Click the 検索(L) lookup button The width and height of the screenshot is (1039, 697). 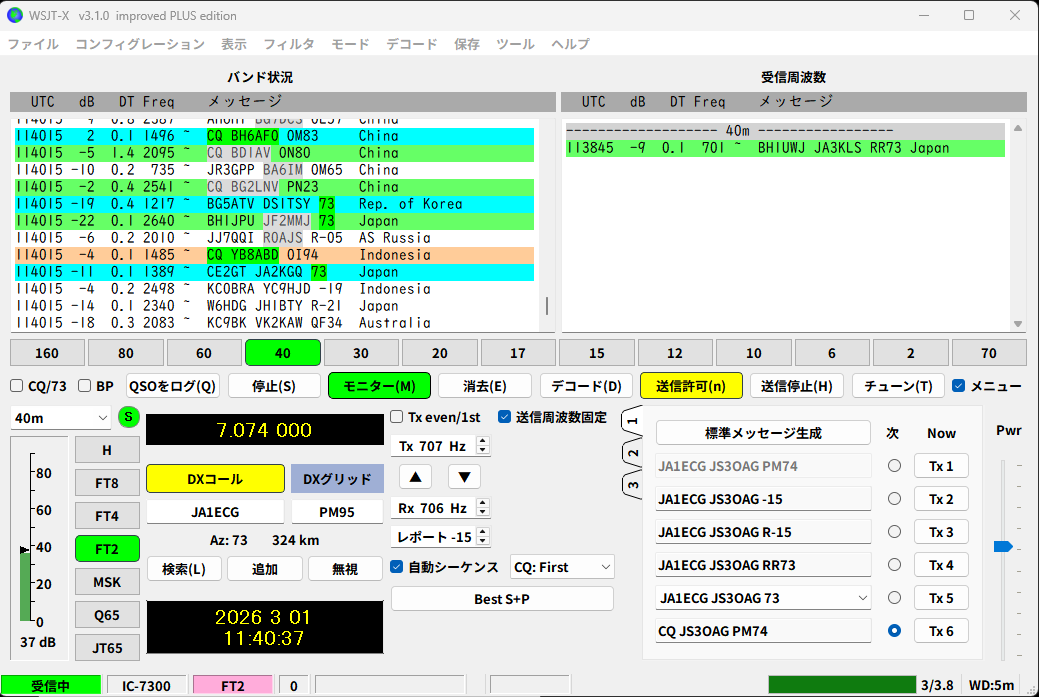(184, 568)
